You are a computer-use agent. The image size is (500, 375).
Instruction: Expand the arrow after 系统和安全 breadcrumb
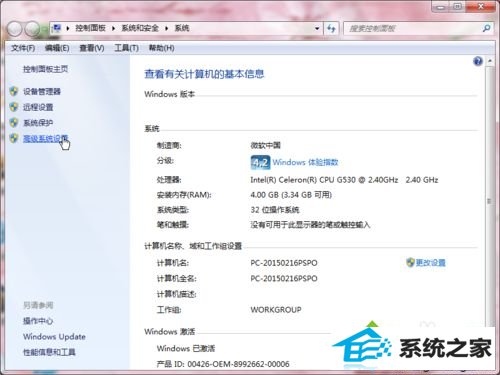tap(166, 28)
